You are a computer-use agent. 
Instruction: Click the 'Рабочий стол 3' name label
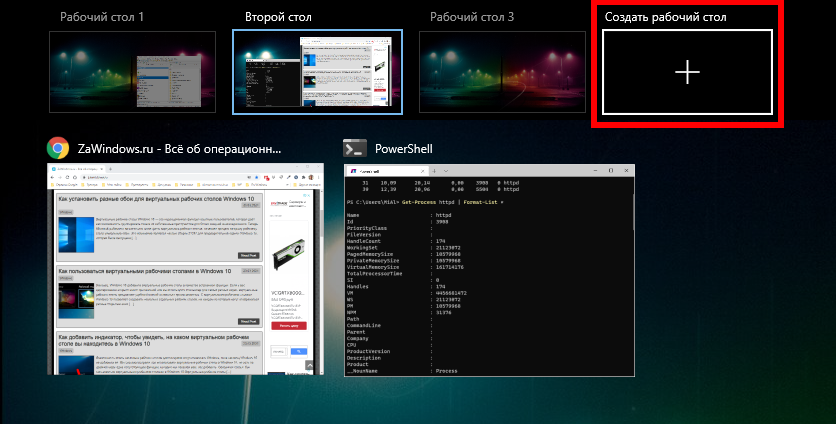coord(472,18)
